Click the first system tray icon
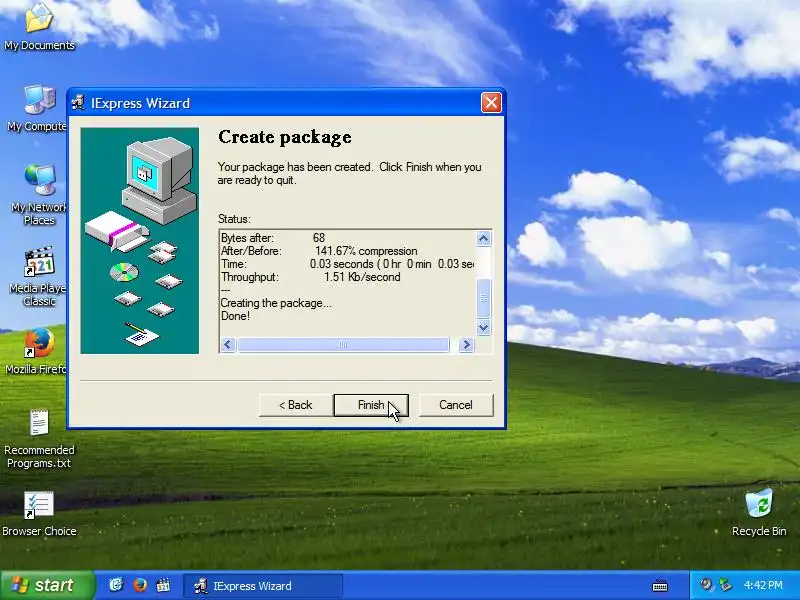 (x=707, y=585)
